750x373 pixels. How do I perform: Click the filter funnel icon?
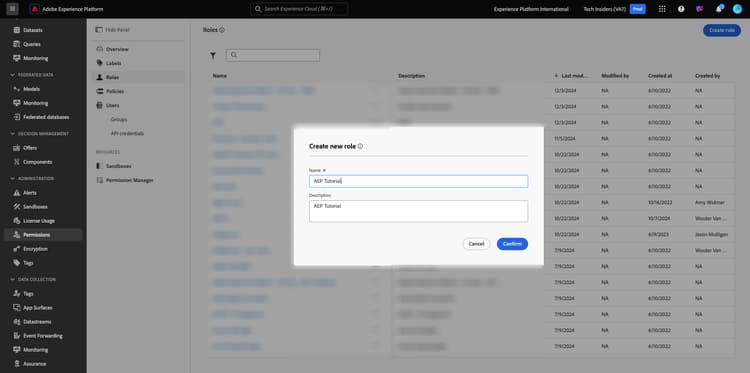[x=213, y=55]
